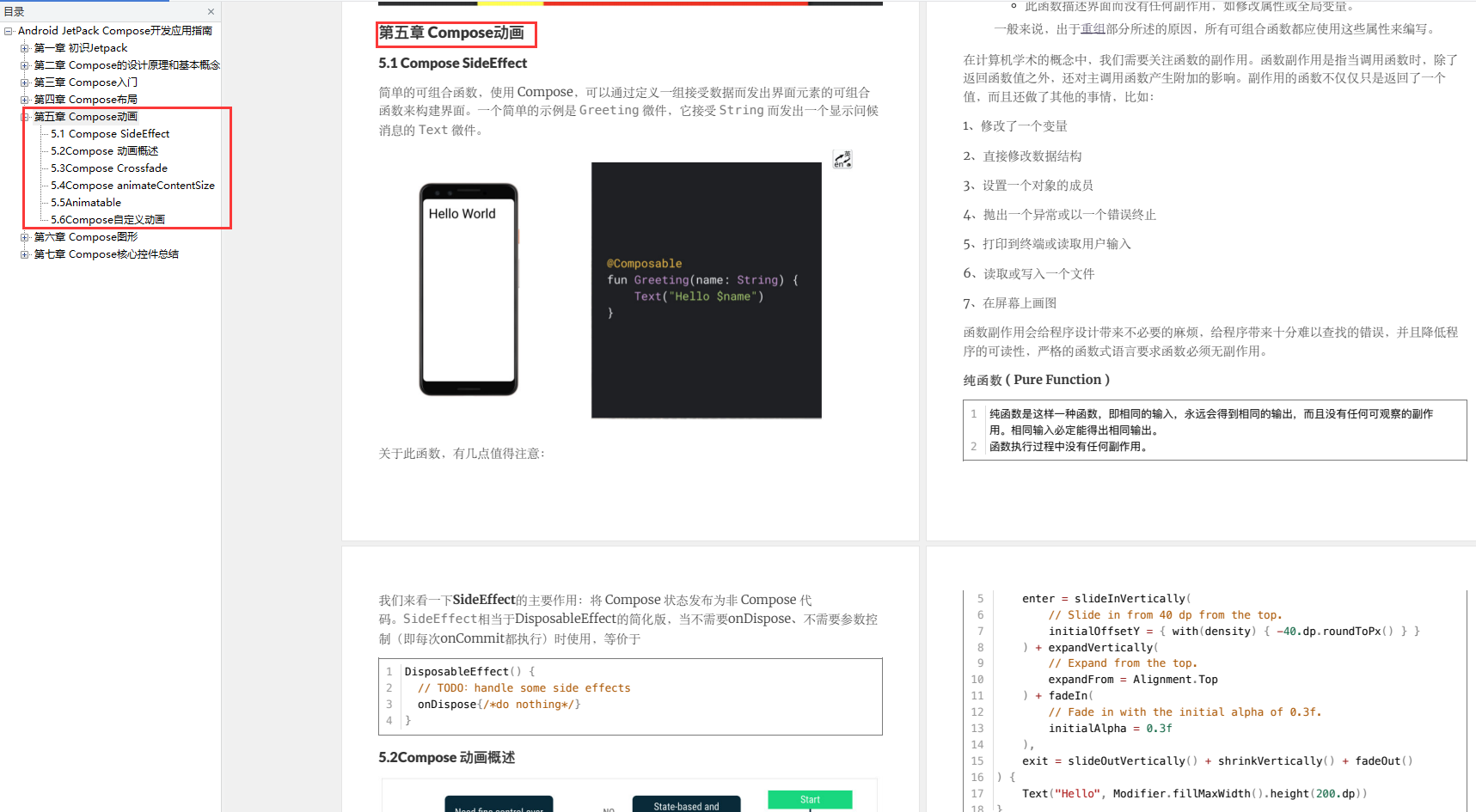Select 5.5 Animatable entry
This screenshot has height=812, width=1476.
tap(83, 202)
